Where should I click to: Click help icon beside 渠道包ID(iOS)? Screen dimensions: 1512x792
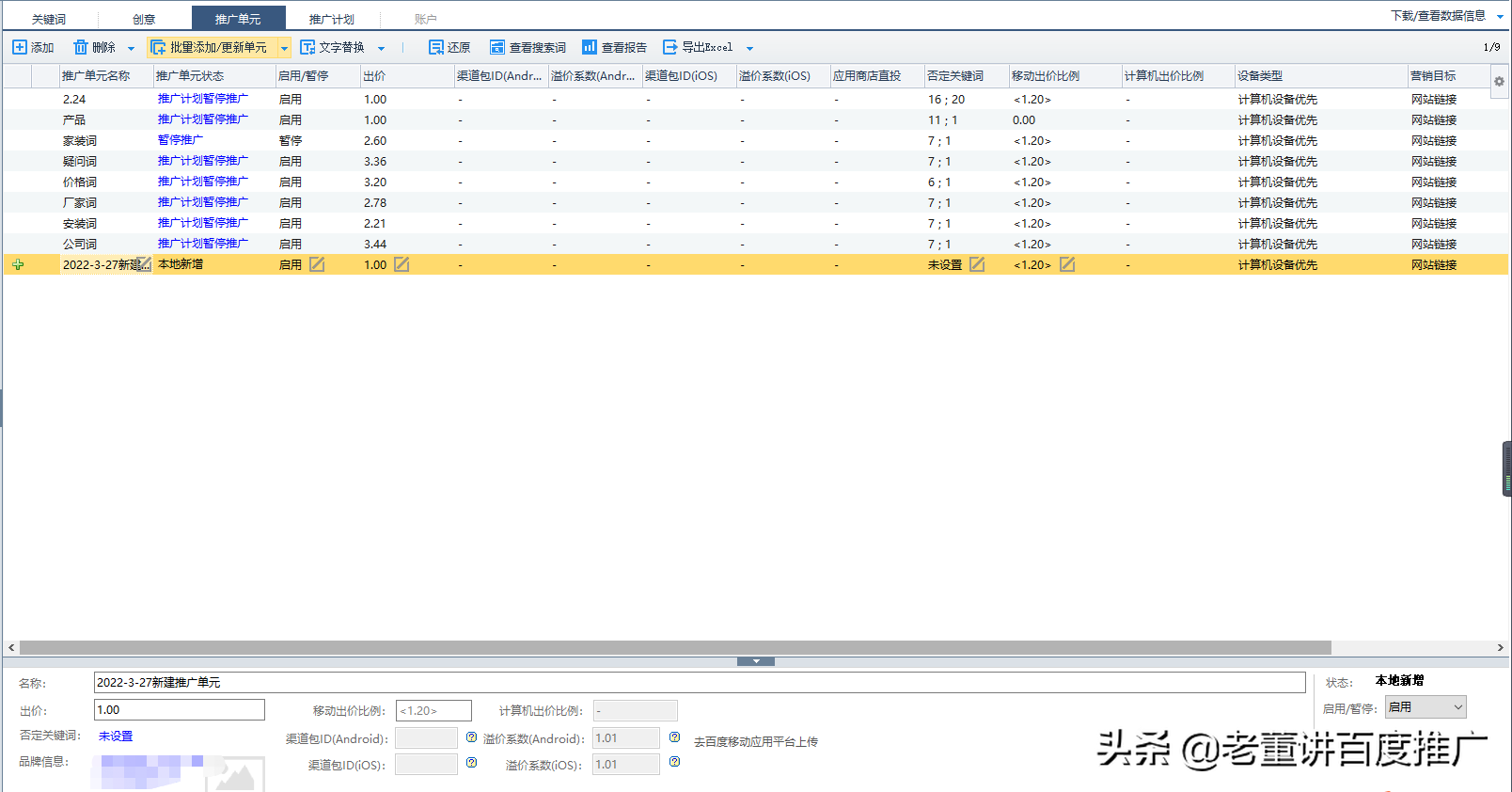(471, 763)
